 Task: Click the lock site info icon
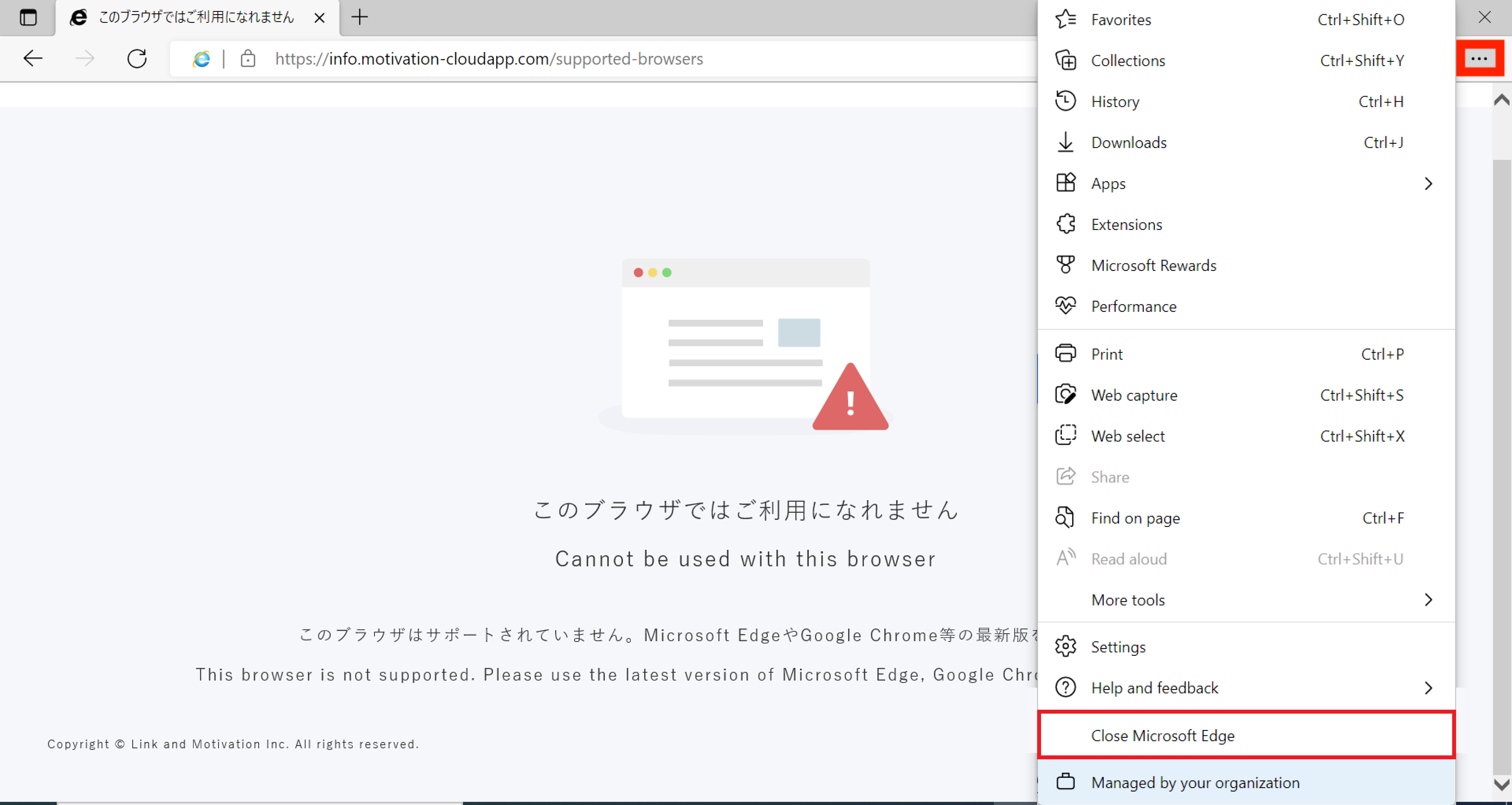click(248, 59)
